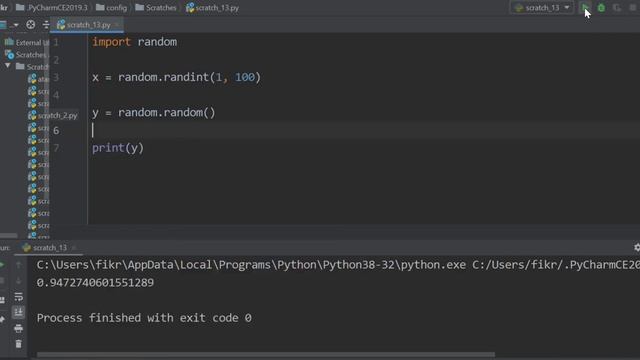Click the output value 0.9472740601551289

click(x=95, y=282)
